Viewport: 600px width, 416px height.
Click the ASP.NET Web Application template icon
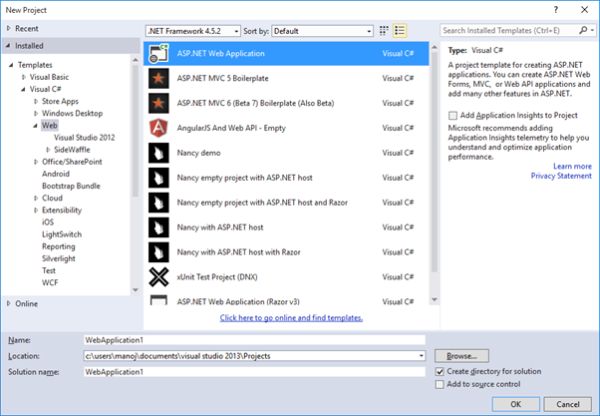(x=158, y=54)
